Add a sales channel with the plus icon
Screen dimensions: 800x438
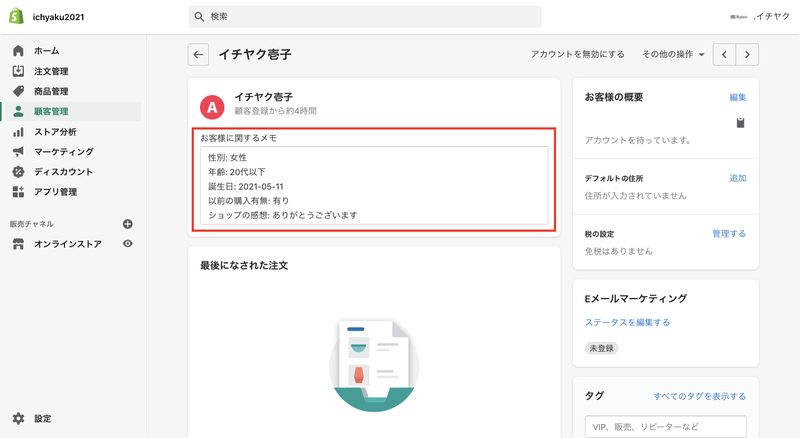(x=128, y=224)
